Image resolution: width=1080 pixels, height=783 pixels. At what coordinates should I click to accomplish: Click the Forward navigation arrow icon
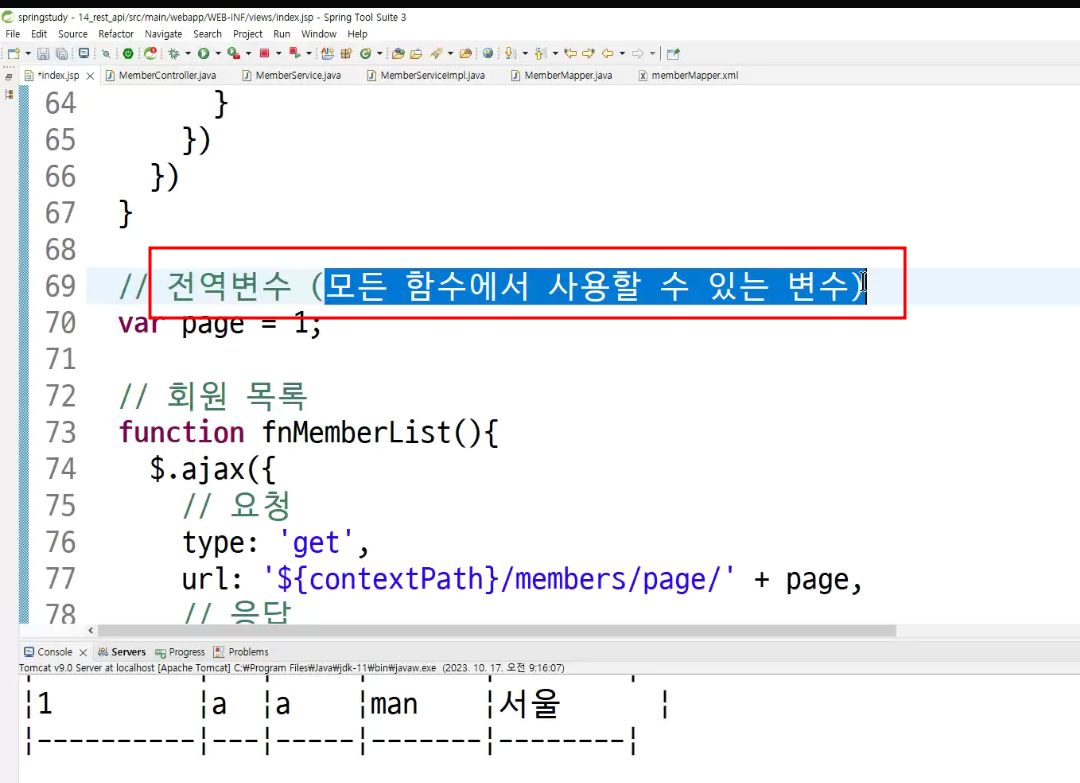click(x=638, y=54)
